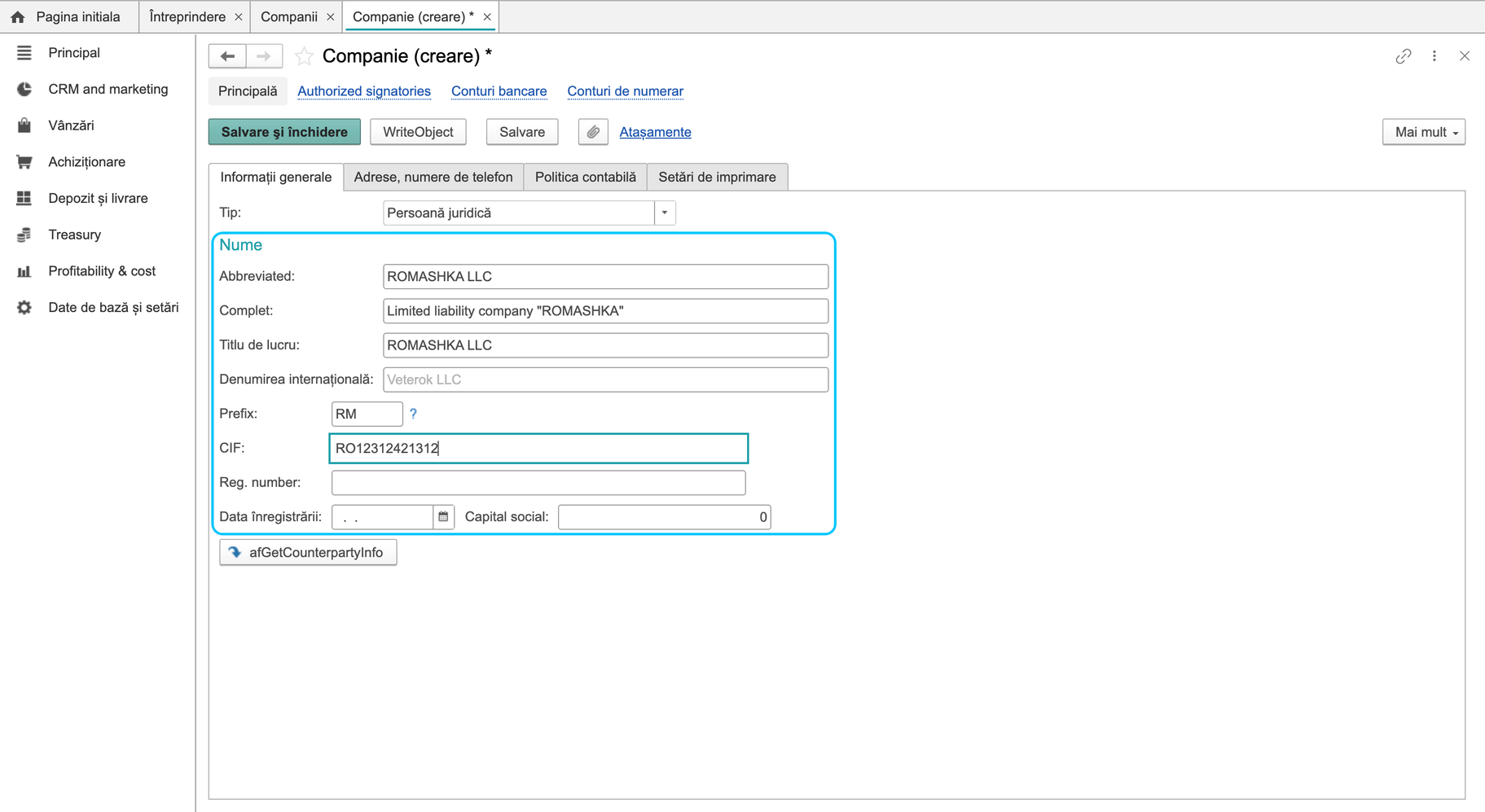Screen dimensions: 1485x812
Task: Open the three-dot options menu
Action: [1434, 56]
